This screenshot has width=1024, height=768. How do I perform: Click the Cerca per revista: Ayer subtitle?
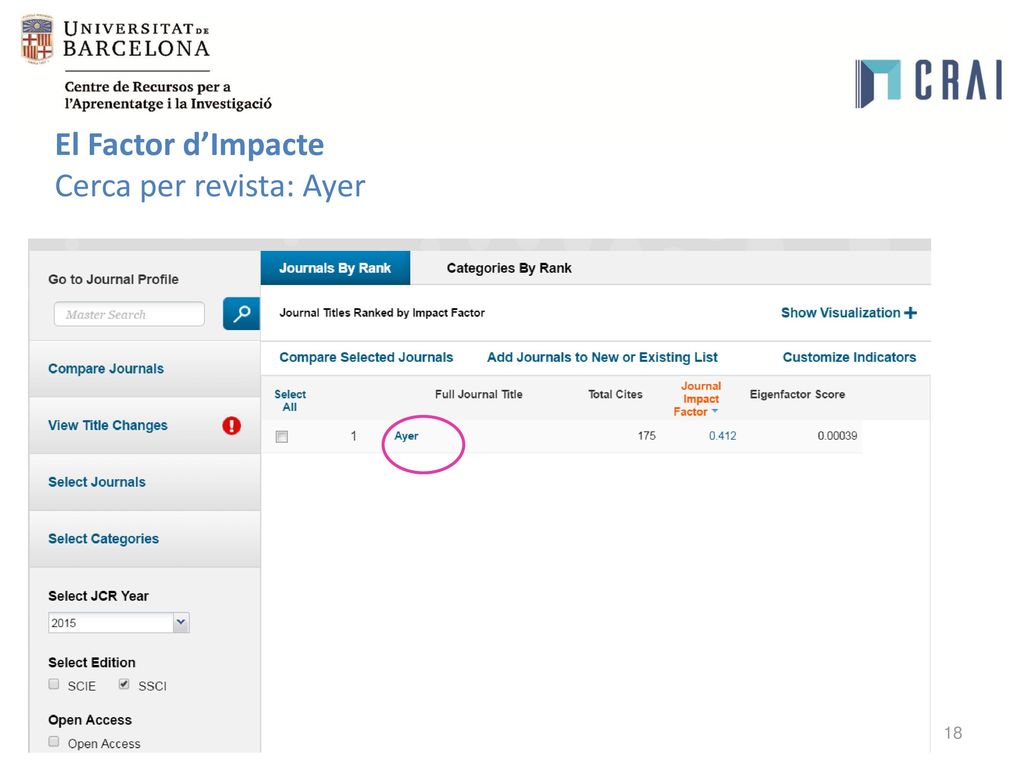click(210, 186)
